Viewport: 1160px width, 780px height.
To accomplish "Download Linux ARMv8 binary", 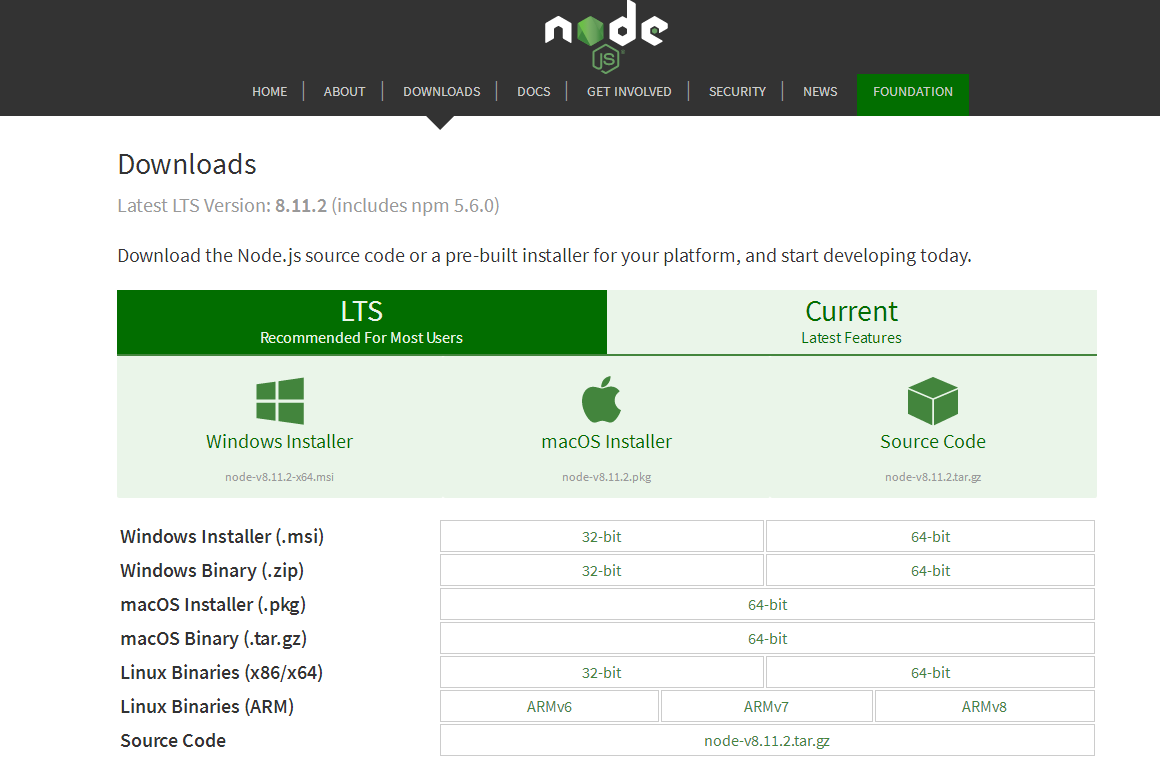I will [x=985, y=707].
